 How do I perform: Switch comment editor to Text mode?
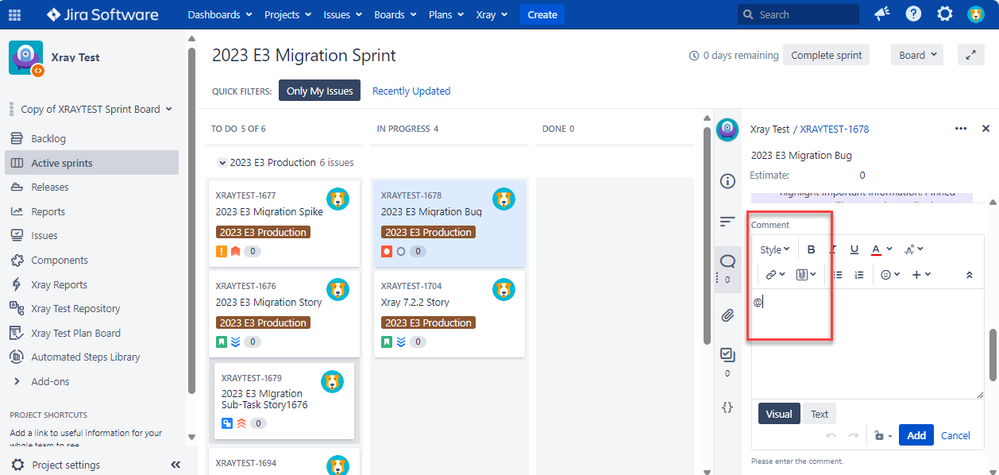click(819, 415)
